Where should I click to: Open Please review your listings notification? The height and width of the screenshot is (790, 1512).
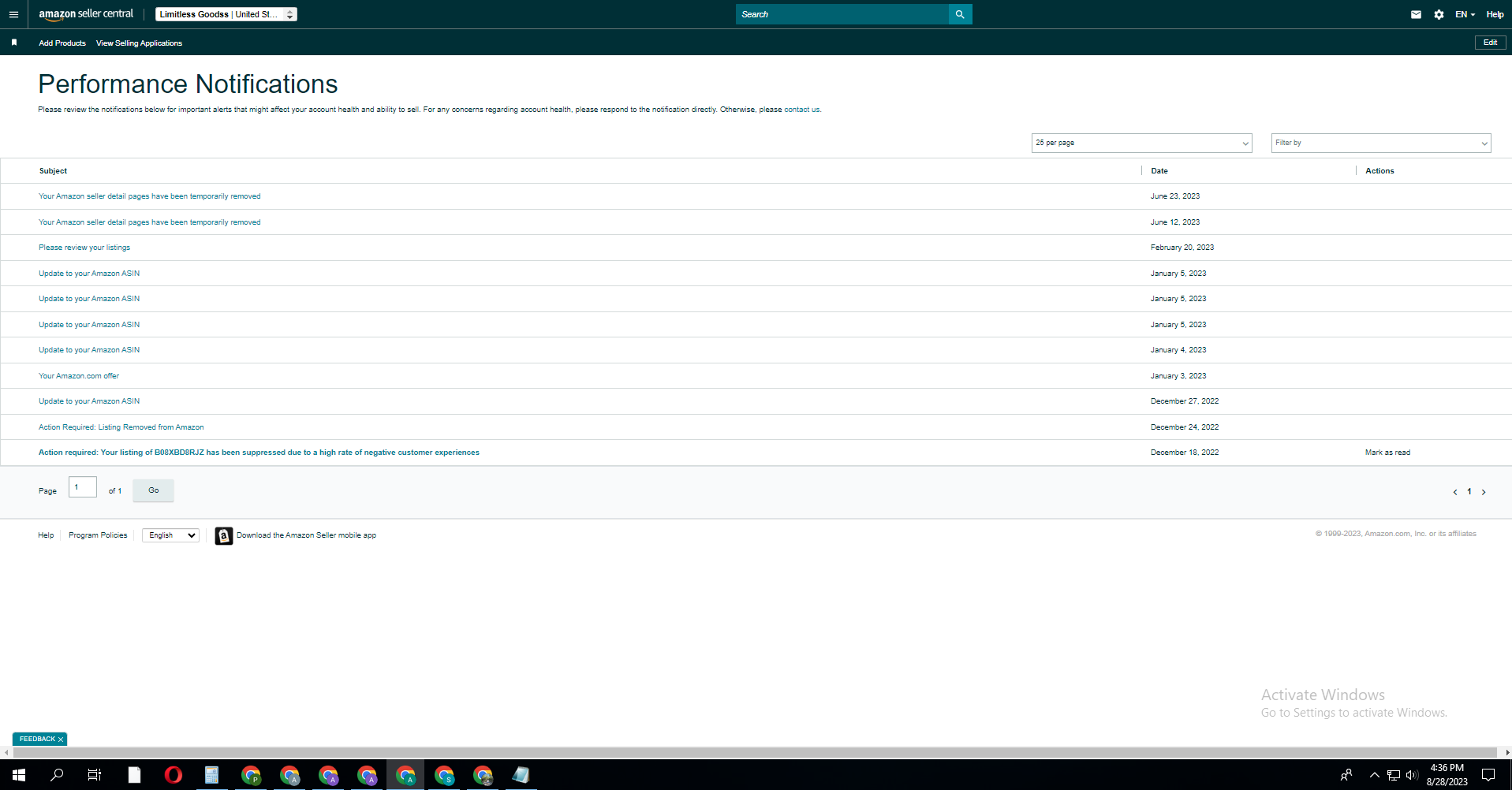(x=84, y=248)
